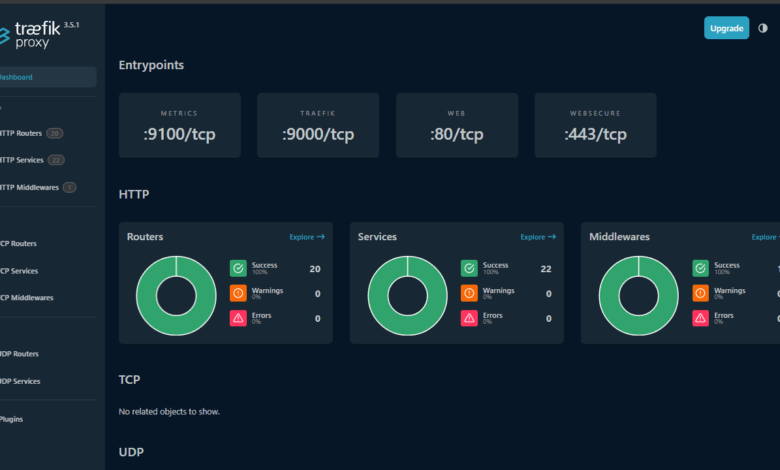The height and width of the screenshot is (470, 780).
Task: Click the TCP section heading
Action: (x=129, y=380)
